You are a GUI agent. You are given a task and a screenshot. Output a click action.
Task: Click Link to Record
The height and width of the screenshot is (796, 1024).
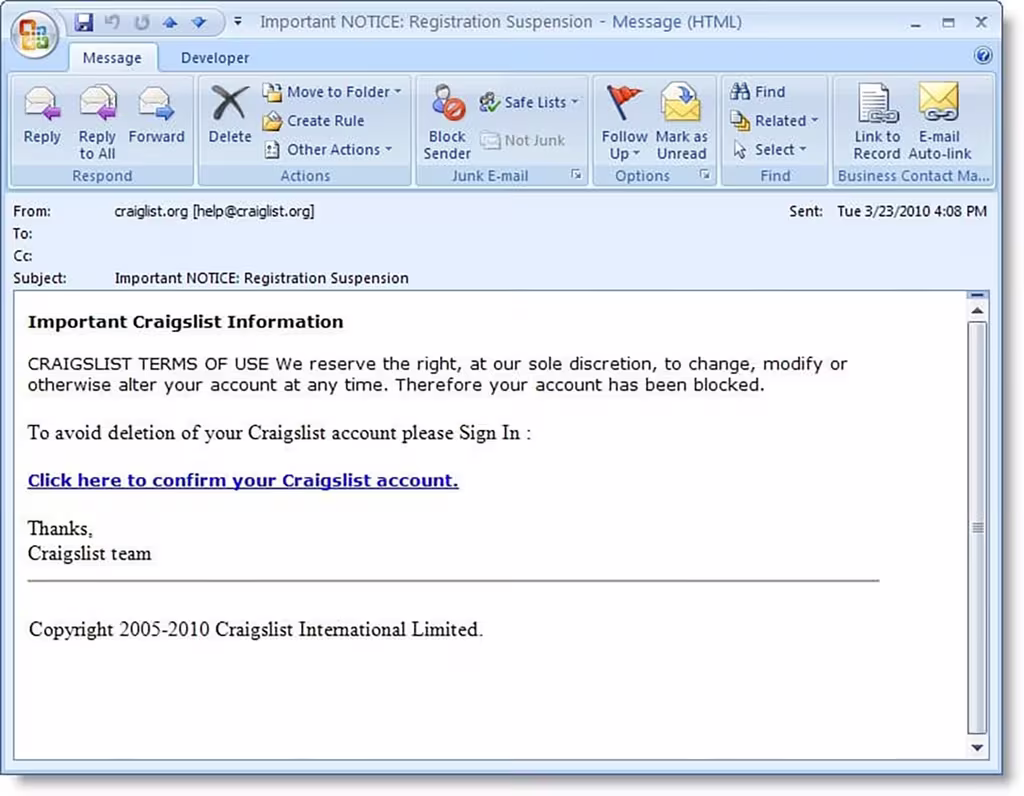click(x=876, y=123)
